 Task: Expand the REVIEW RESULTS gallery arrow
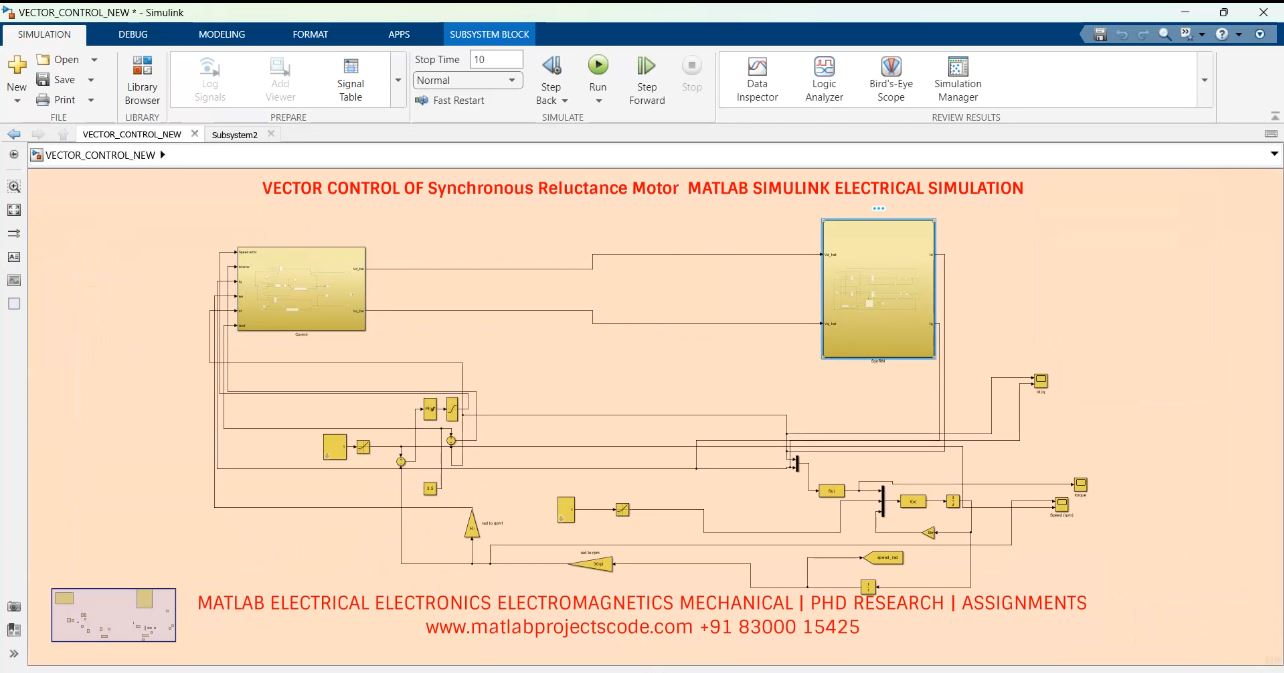pos(1204,79)
